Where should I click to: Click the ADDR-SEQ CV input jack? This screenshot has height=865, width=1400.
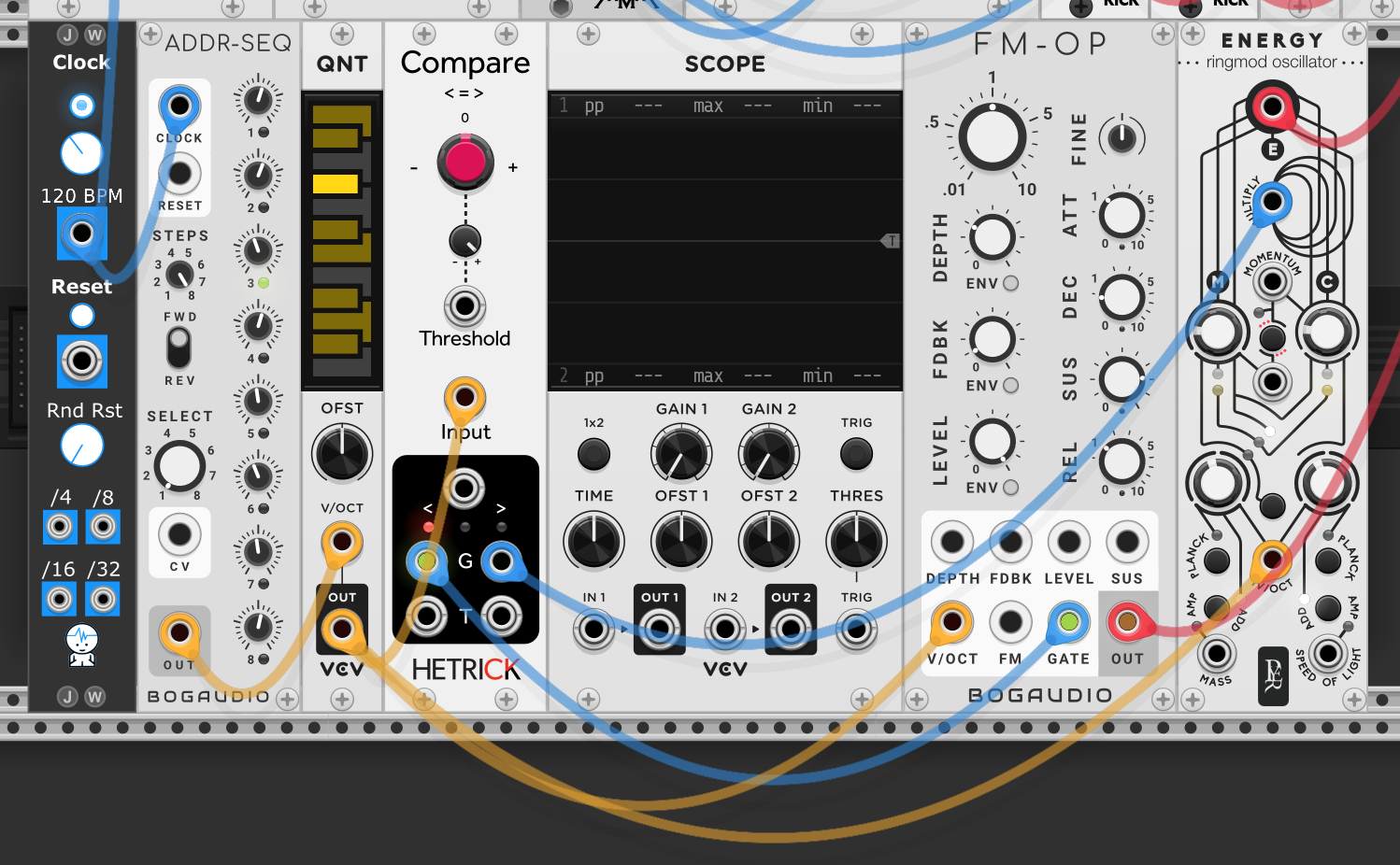(x=179, y=535)
